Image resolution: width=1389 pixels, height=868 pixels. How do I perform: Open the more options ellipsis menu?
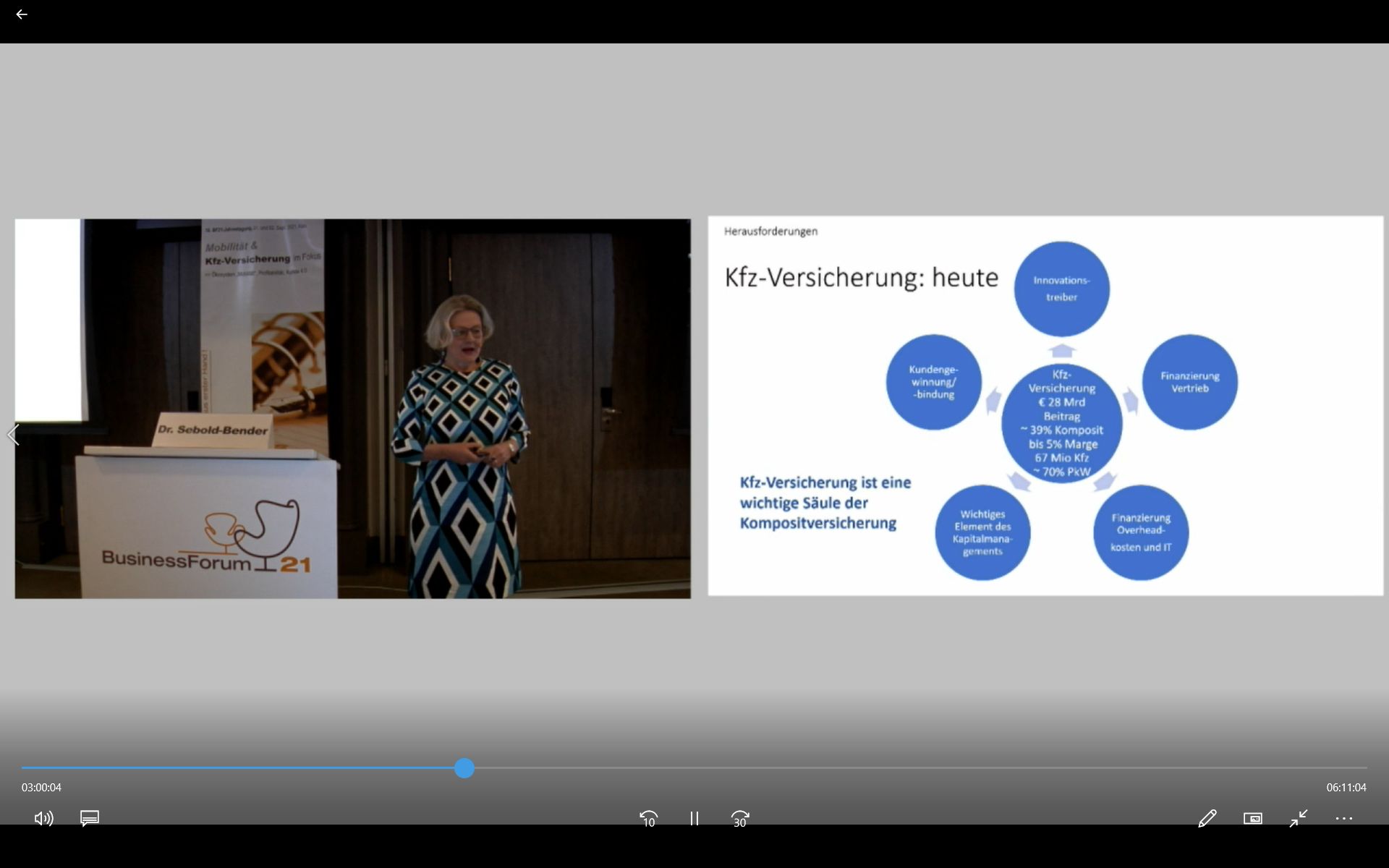click(1344, 818)
